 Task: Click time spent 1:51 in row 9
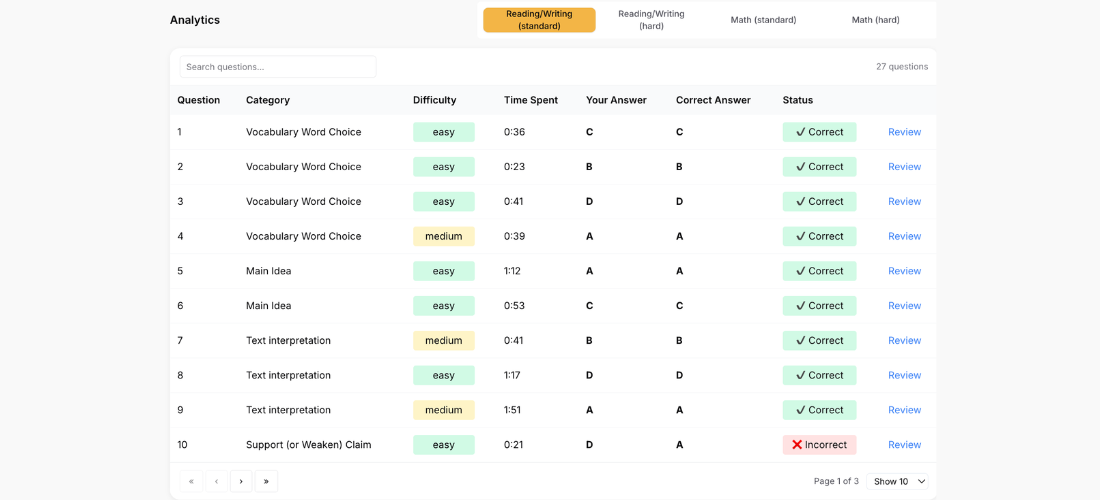514,410
